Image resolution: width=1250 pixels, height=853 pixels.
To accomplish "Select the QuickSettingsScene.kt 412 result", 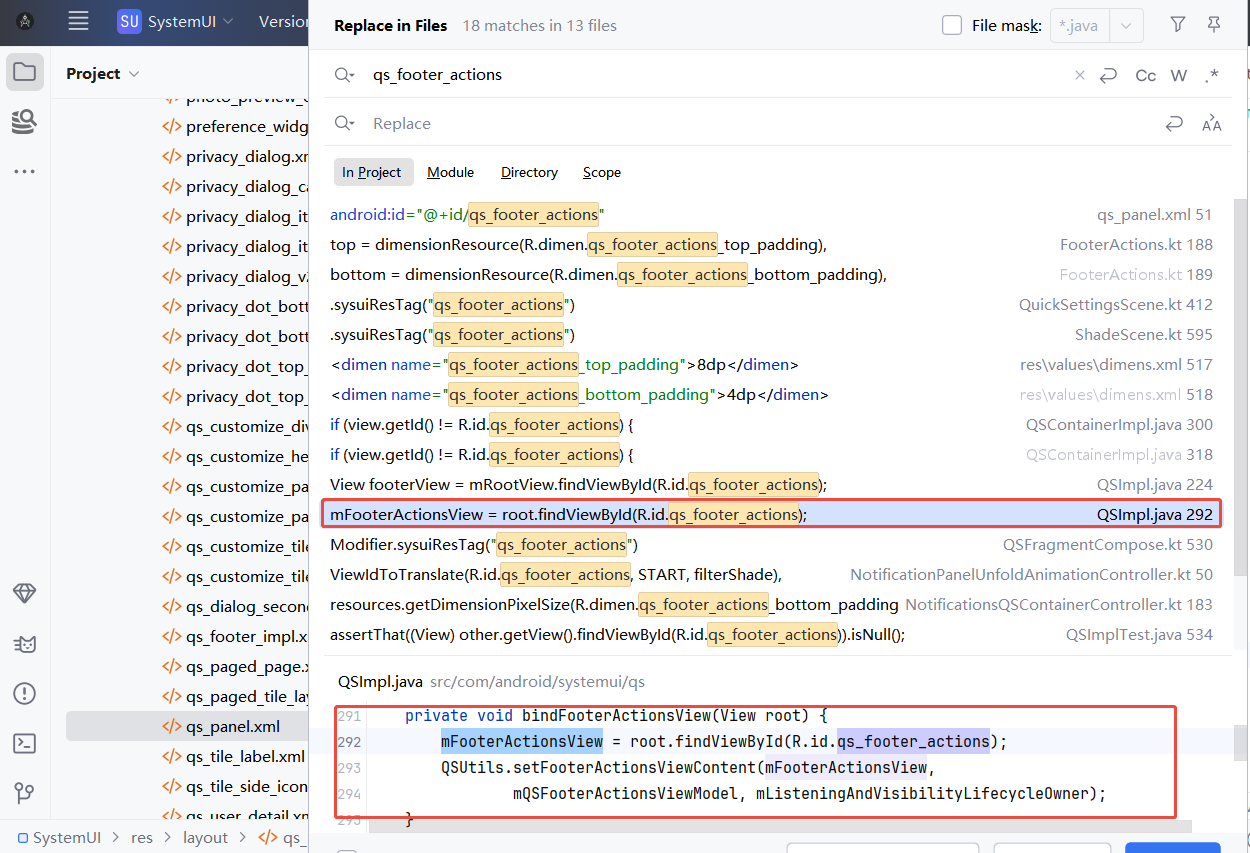I will (x=771, y=304).
